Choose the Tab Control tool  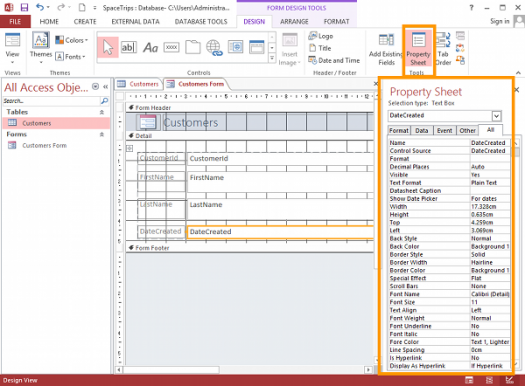coord(193,47)
